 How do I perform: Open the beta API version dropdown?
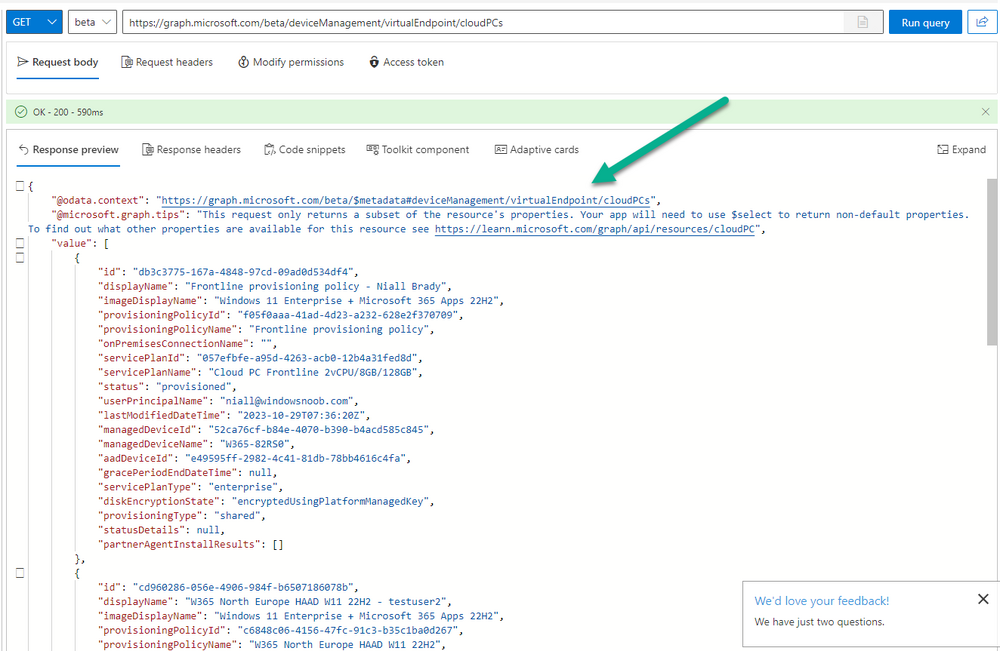(x=92, y=22)
